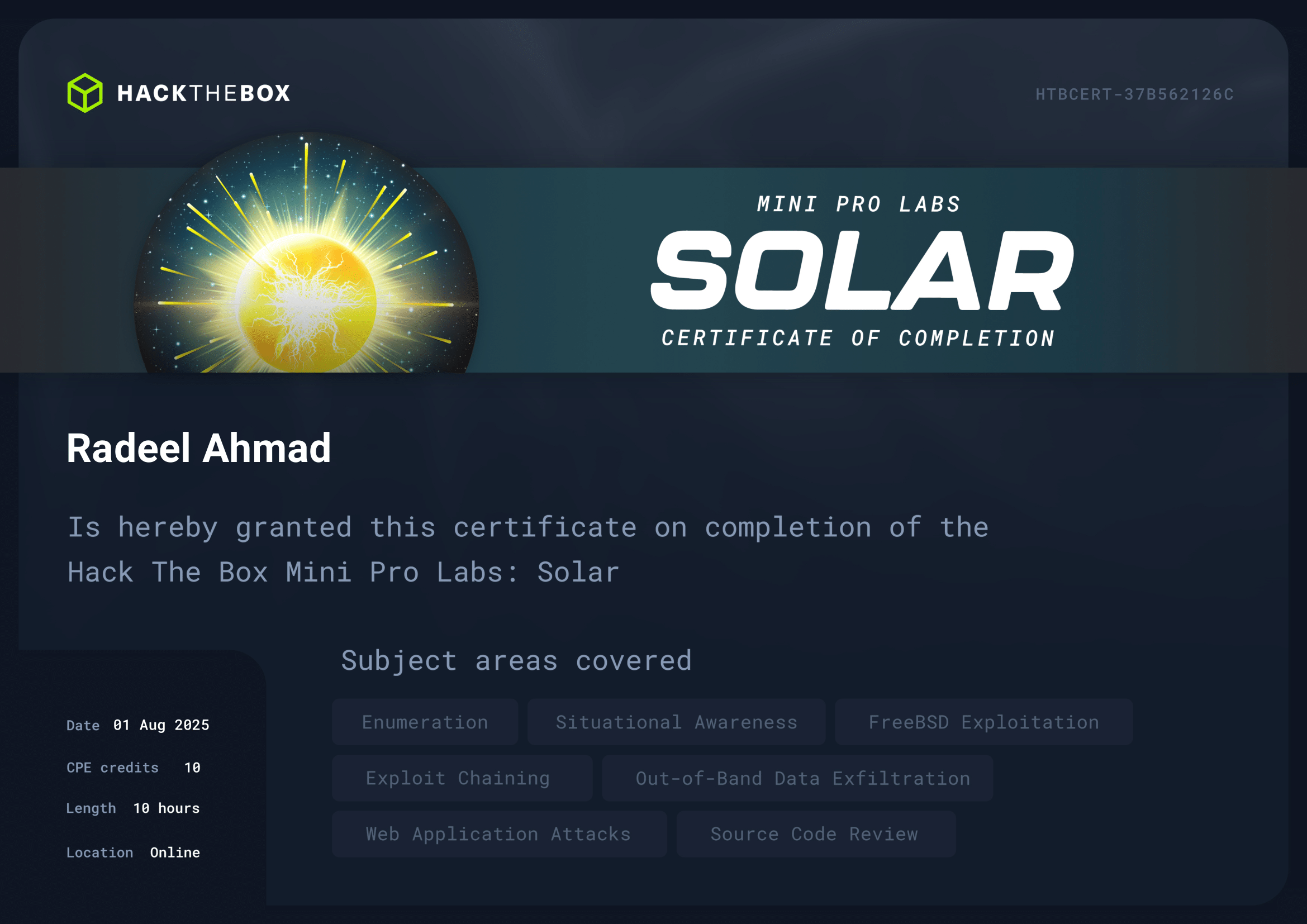Click the FreeBSD Exploitation tag

click(x=983, y=722)
